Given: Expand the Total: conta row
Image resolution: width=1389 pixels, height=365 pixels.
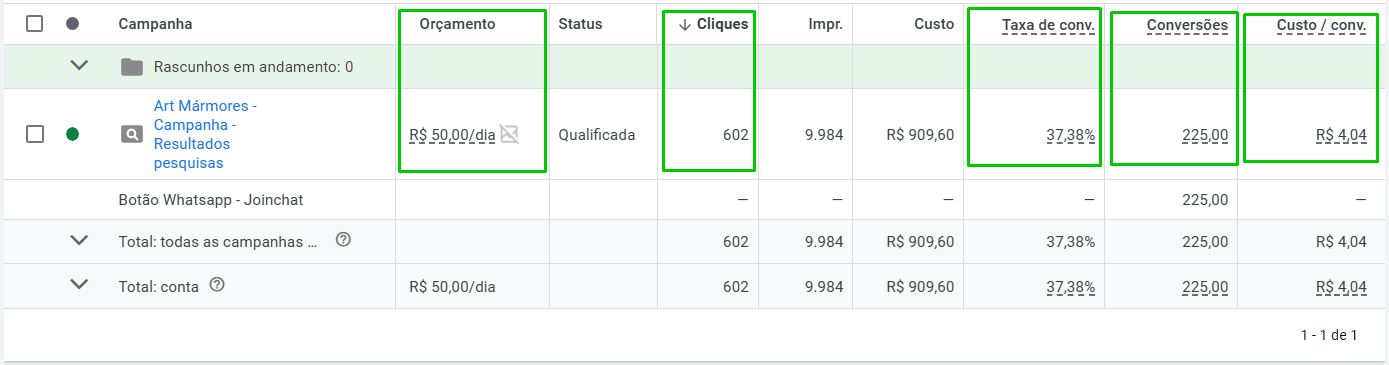Looking at the screenshot, I should click(x=79, y=286).
